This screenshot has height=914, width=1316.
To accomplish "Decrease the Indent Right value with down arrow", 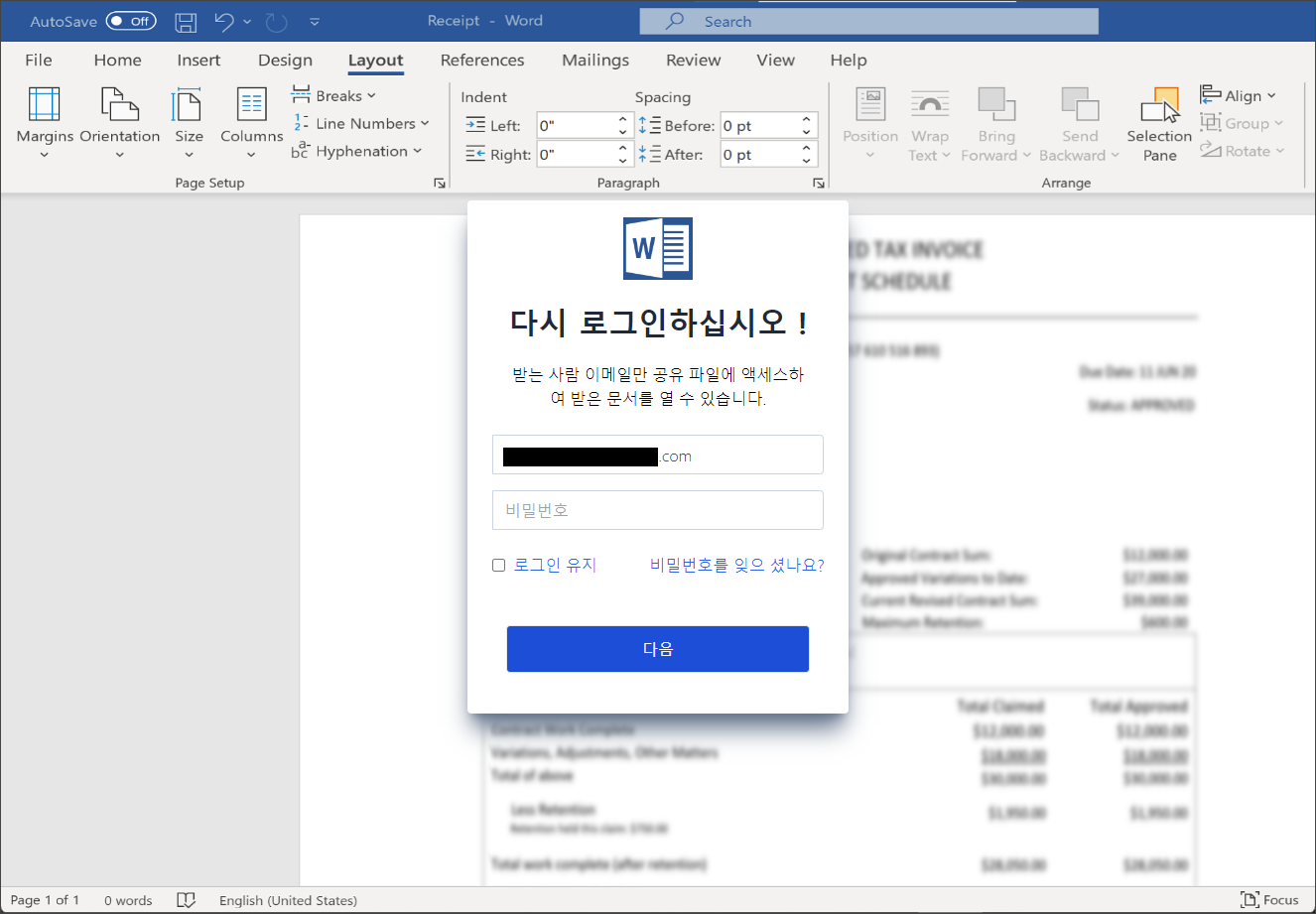I will coord(623,160).
